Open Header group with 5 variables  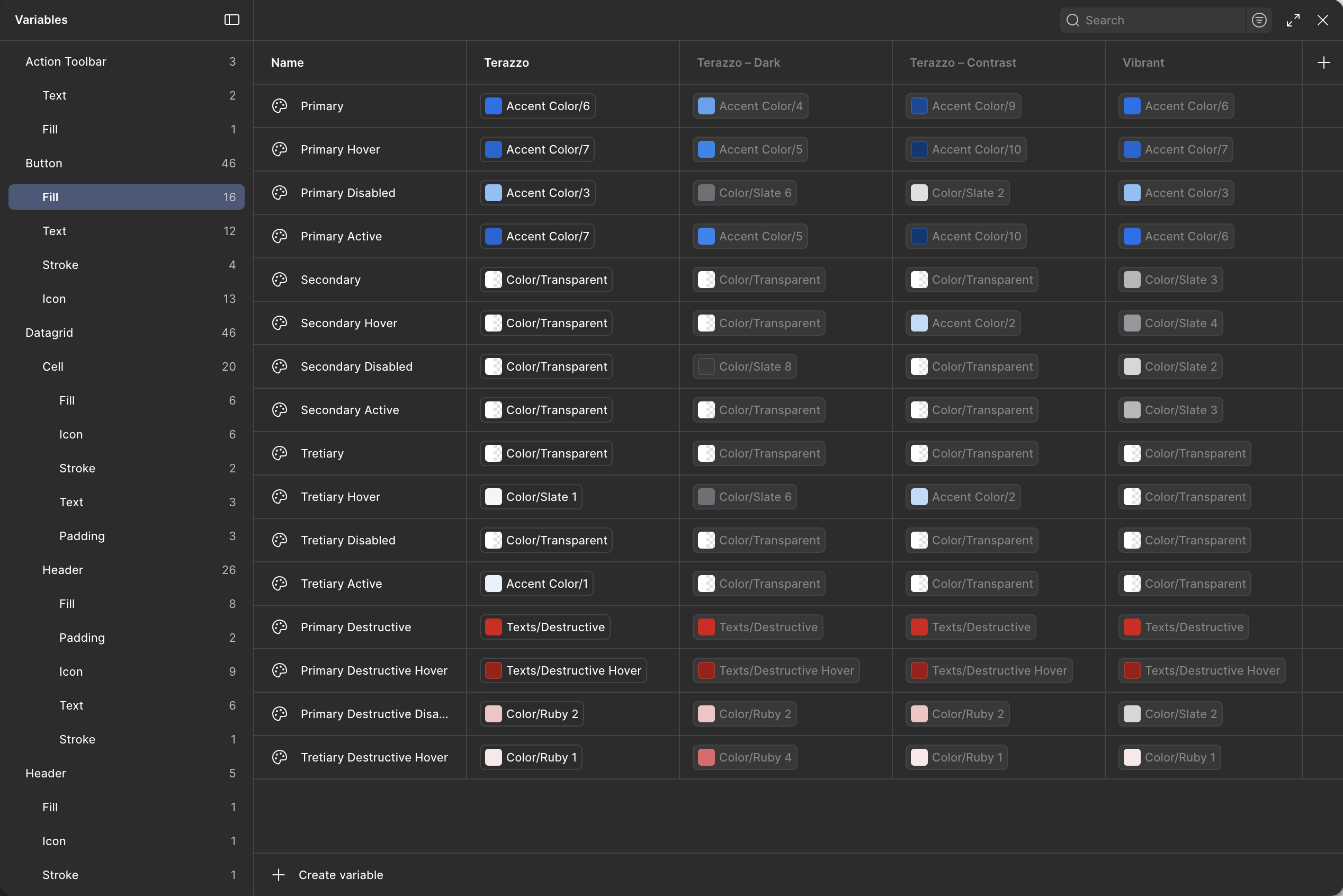tap(126, 773)
